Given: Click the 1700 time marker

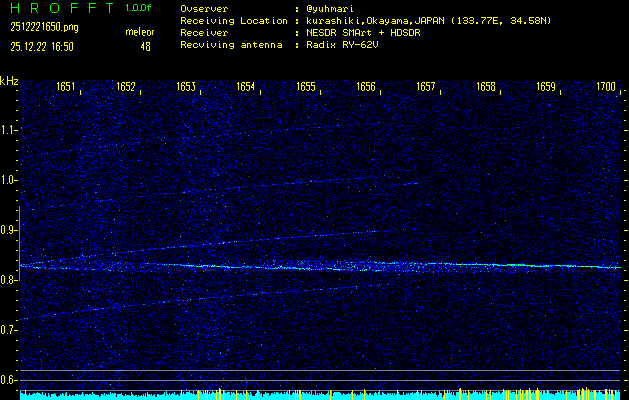Looking at the screenshot, I should [x=606, y=88].
